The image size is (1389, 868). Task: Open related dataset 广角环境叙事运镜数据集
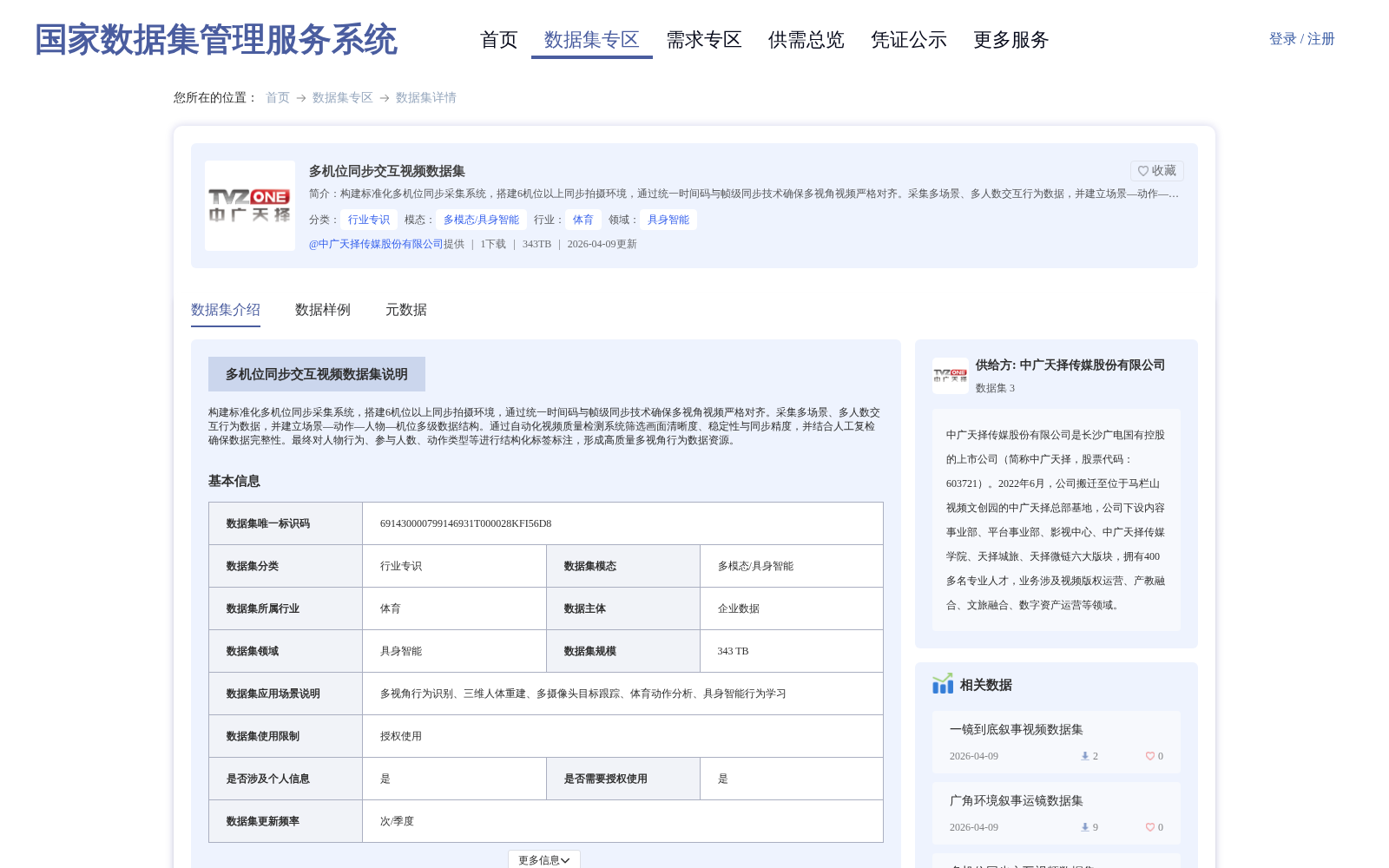coord(1017,801)
